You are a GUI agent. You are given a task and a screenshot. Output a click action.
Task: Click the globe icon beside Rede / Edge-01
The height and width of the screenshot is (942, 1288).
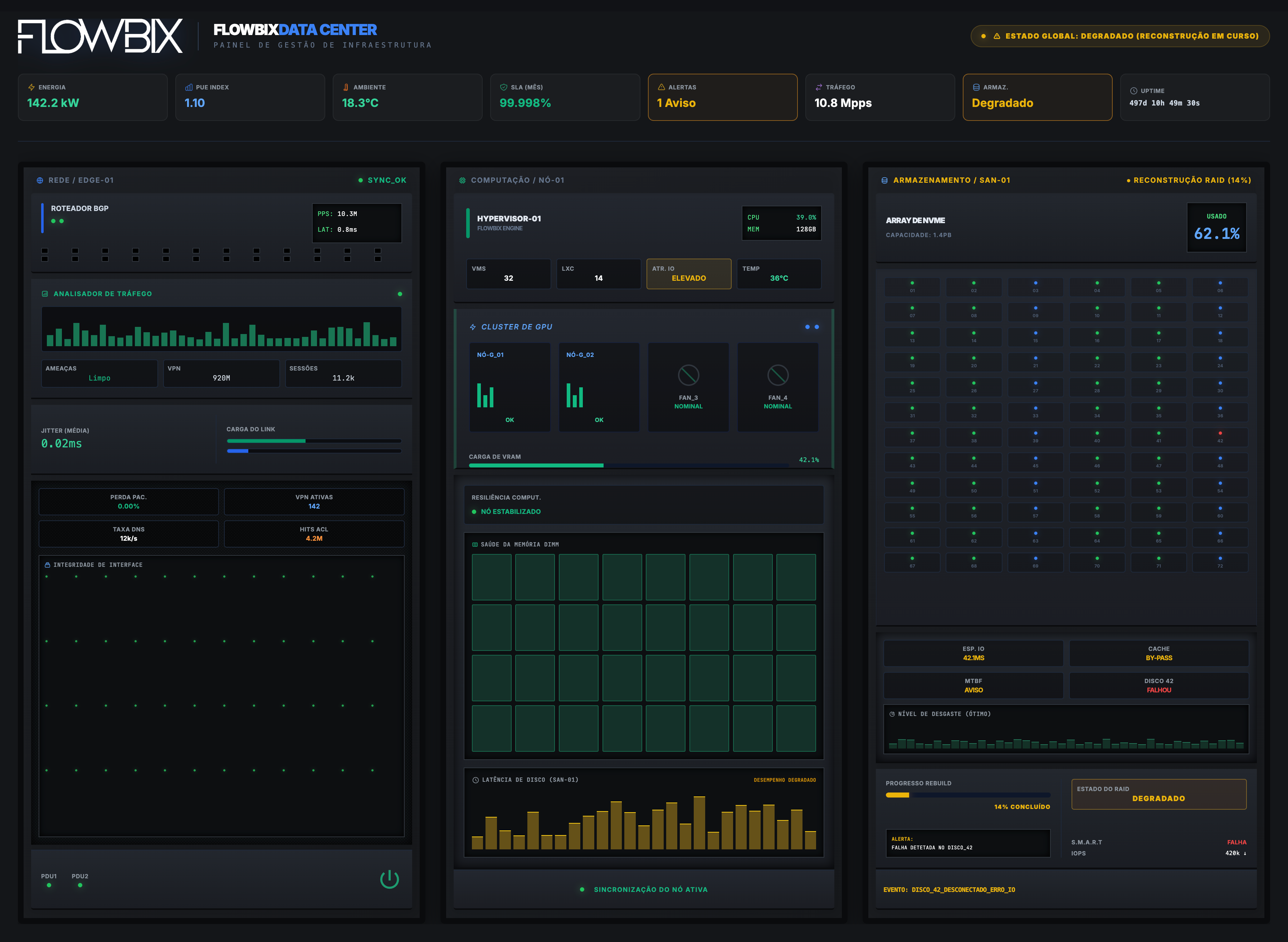[40, 180]
